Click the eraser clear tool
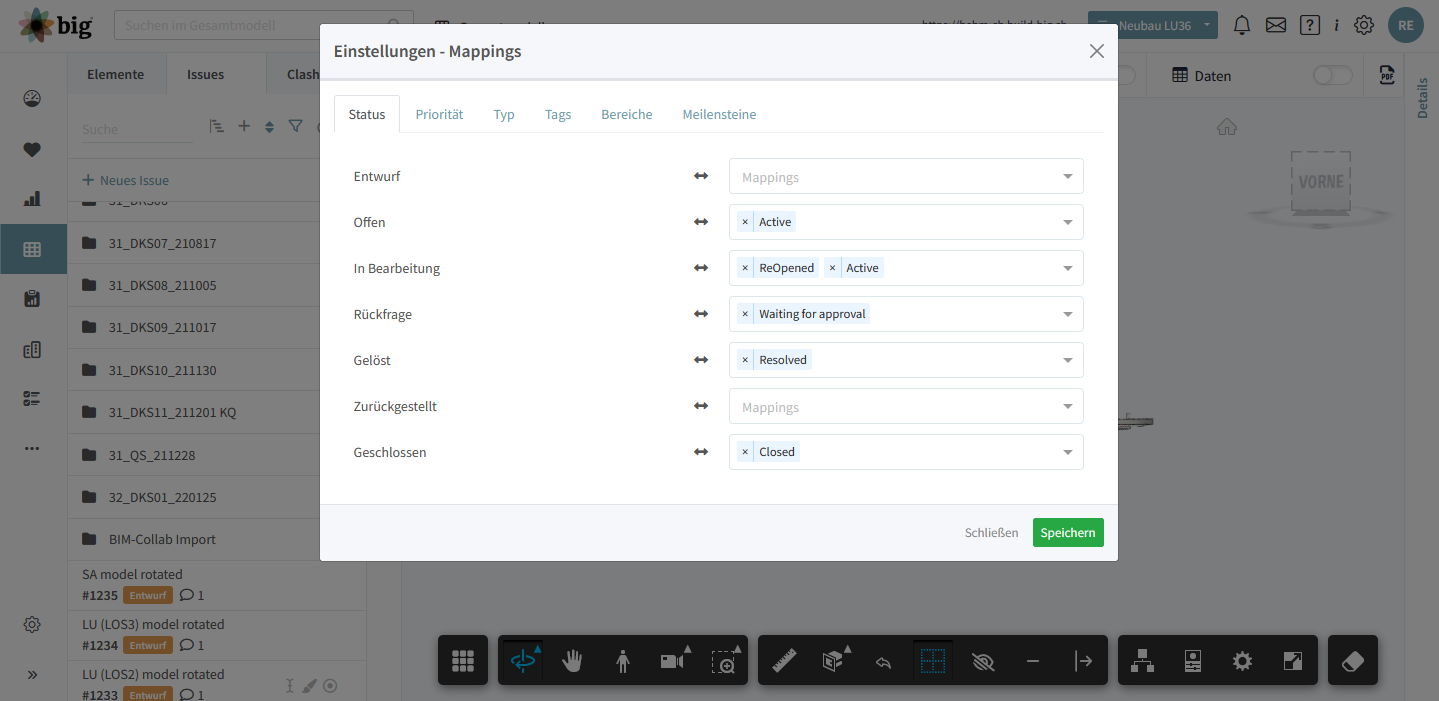Viewport: 1439px width, 701px height. 1352,660
